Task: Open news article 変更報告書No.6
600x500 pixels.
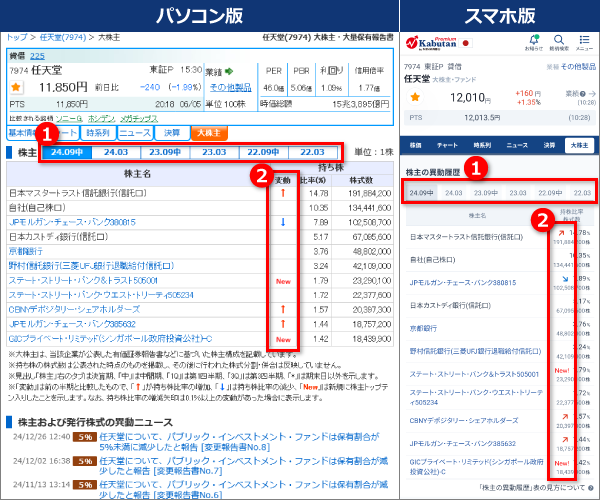Action: pyautogui.click(x=243, y=490)
